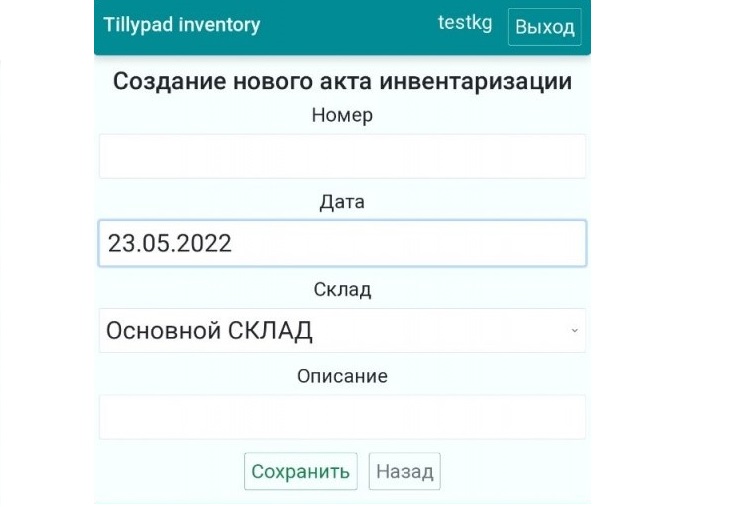Open the Склад dropdown list
The width and height of the screenshot is (739, 507).
(x=342, y=330)
